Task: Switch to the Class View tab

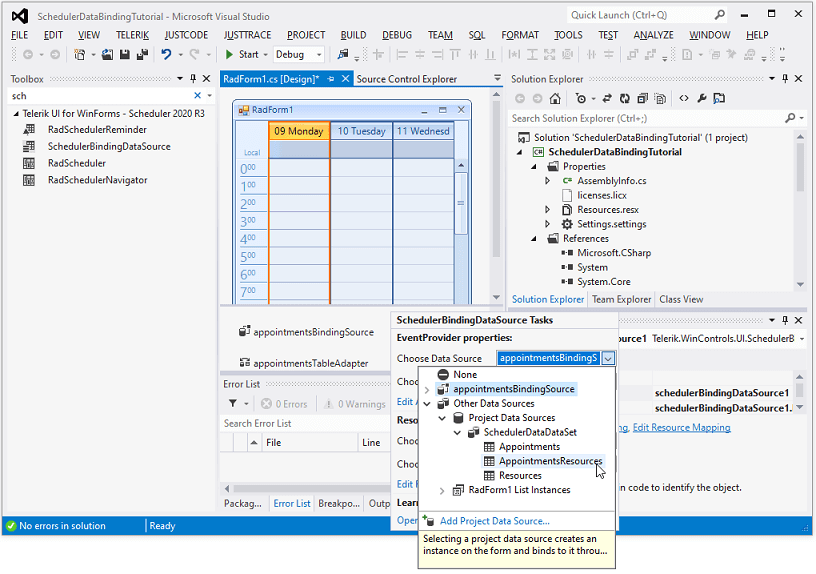Action: click(681, 299)
